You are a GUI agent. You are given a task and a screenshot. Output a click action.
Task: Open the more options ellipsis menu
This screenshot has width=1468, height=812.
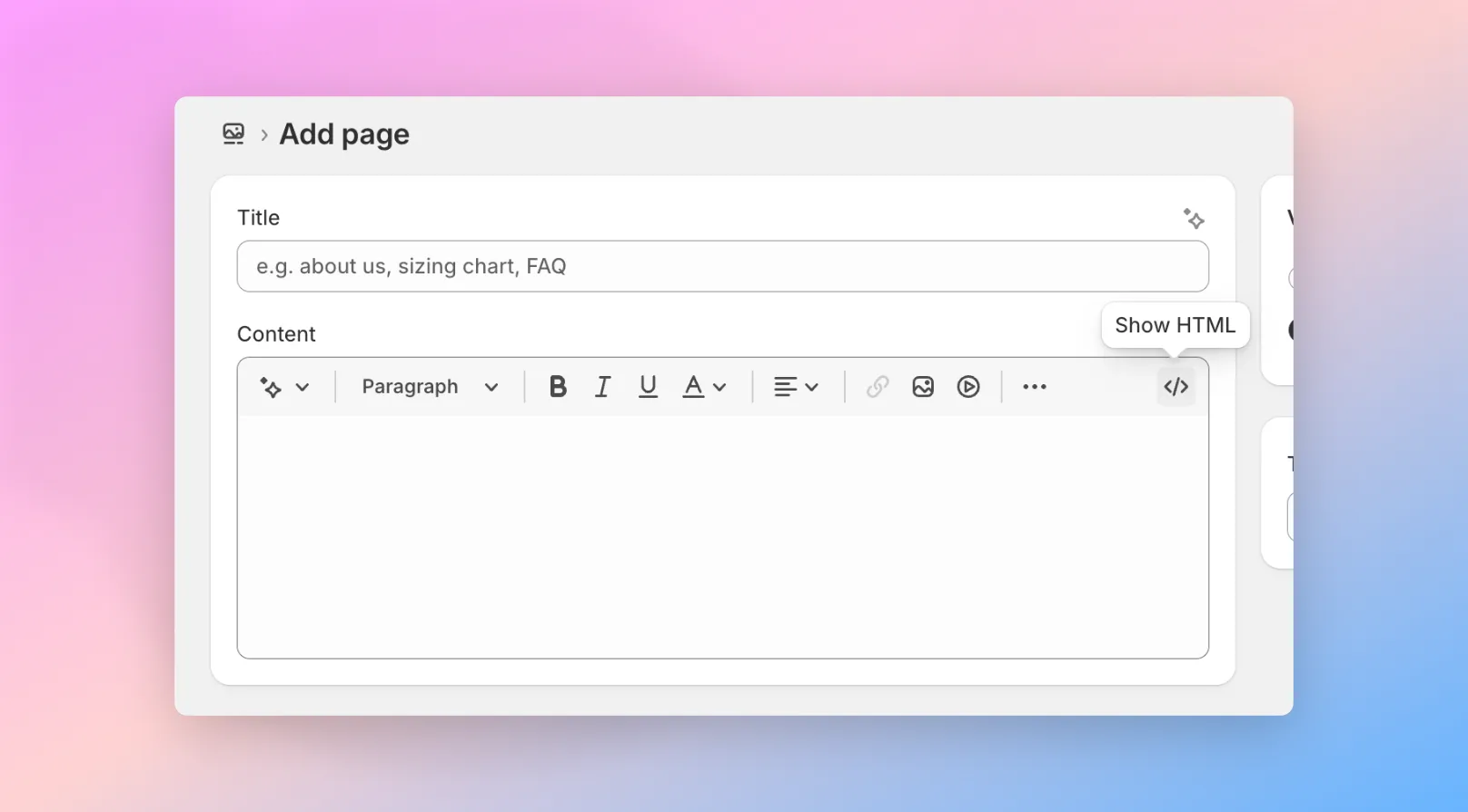1035,387
